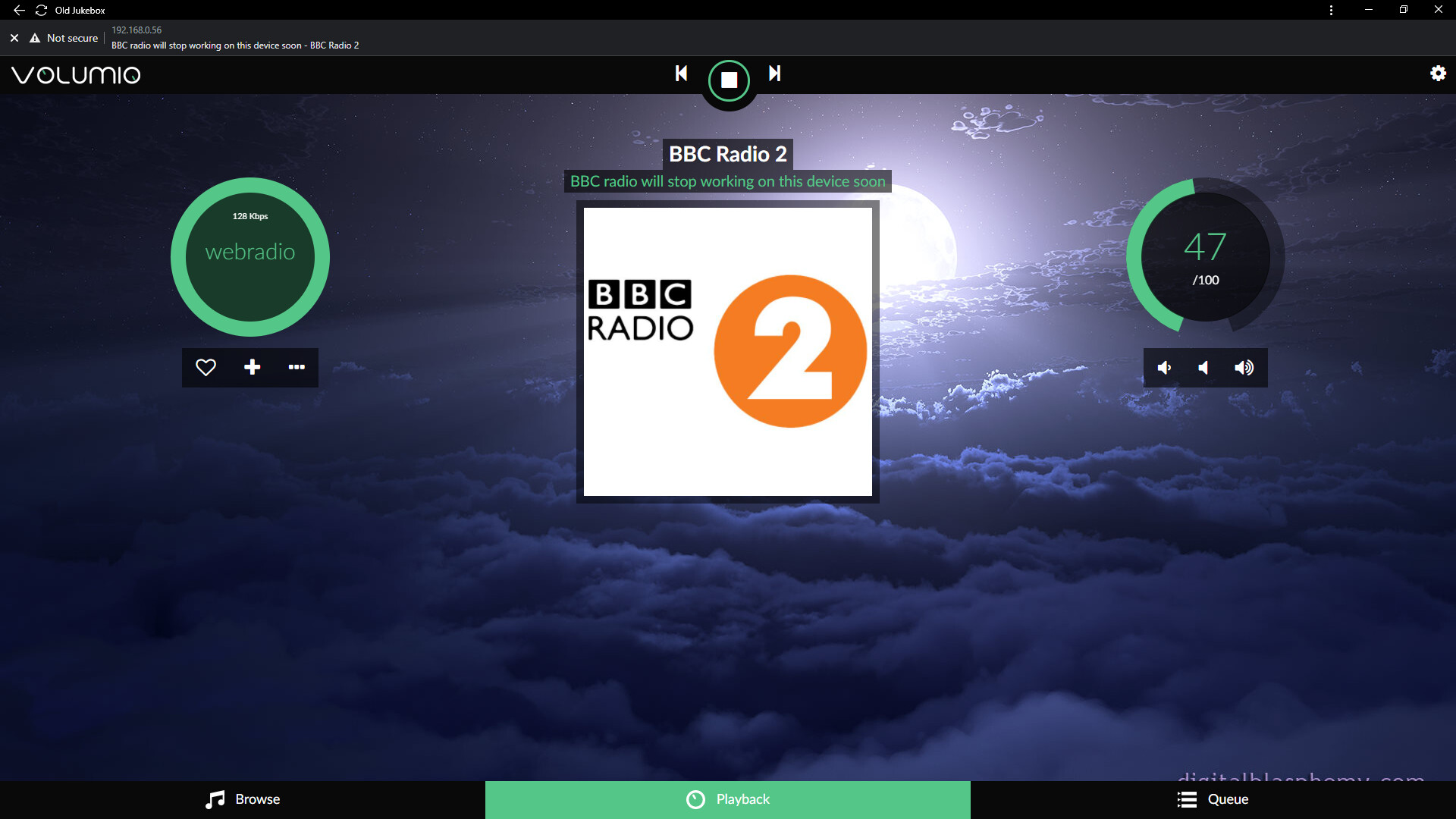Stop playback with the stop button
The image size is (1456, 819).
tap(729, 80)
